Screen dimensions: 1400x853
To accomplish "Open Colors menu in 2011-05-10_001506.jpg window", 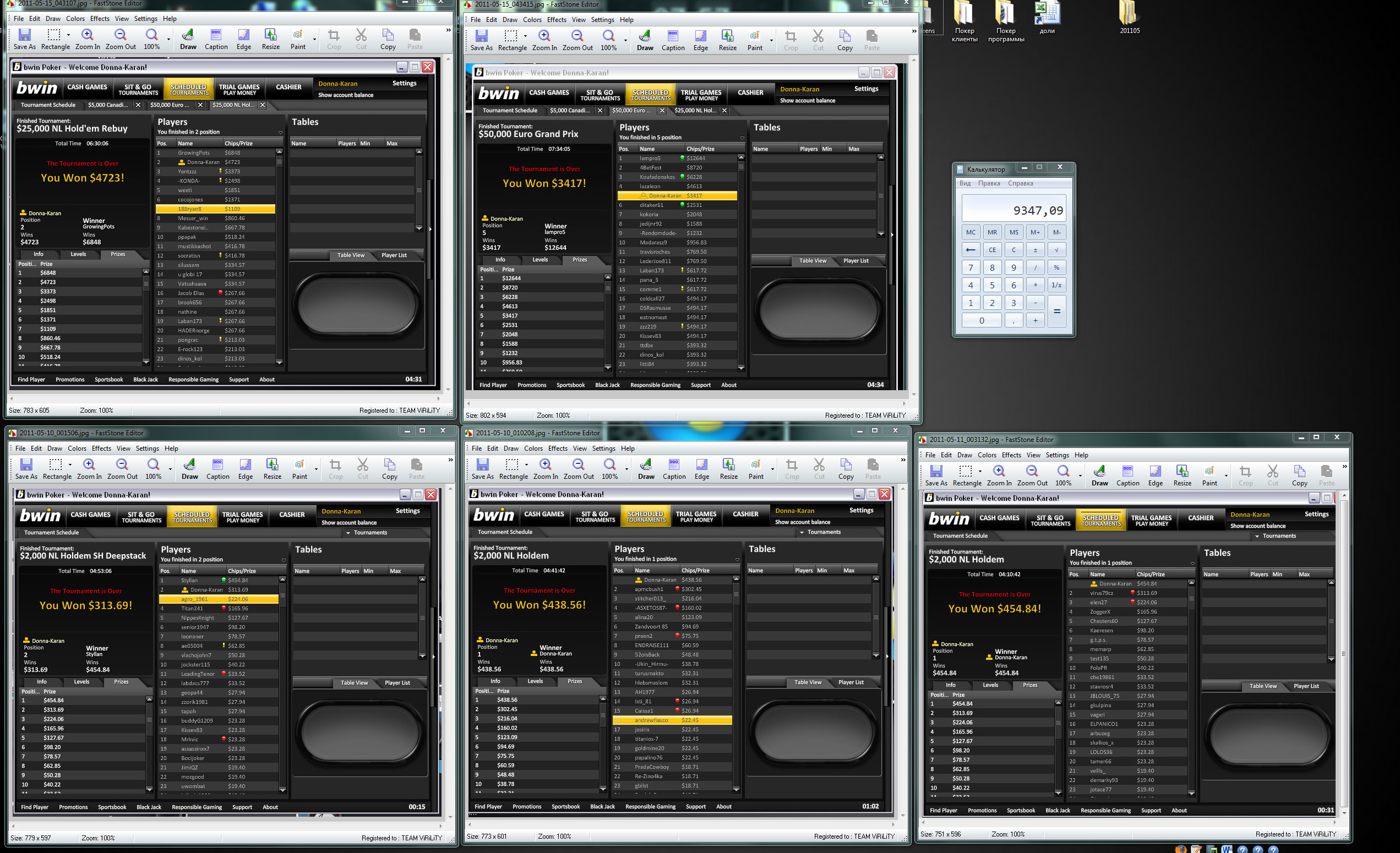I will click(77, 449).
